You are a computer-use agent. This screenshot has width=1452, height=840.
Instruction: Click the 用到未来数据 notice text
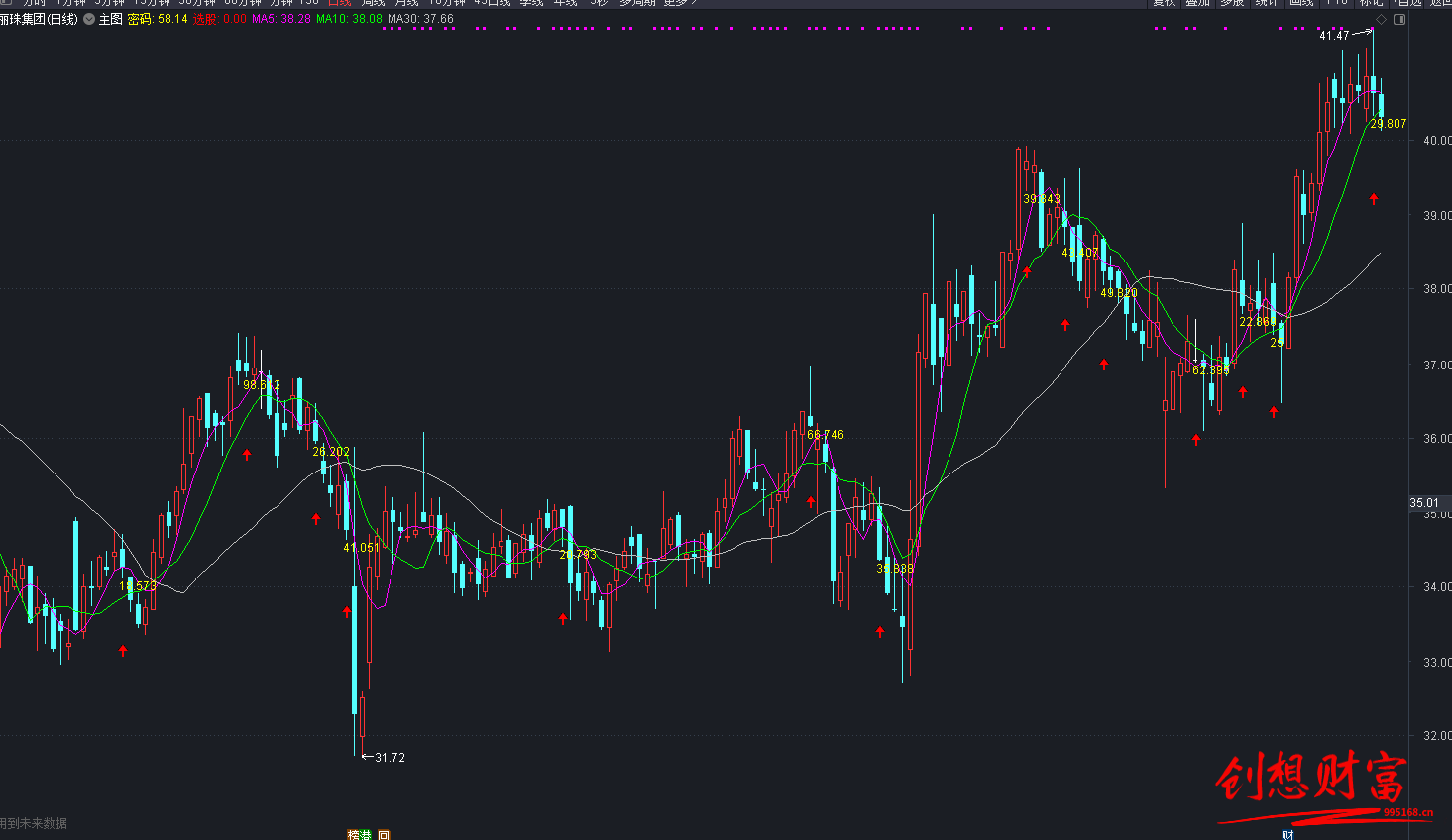(33, 824)
